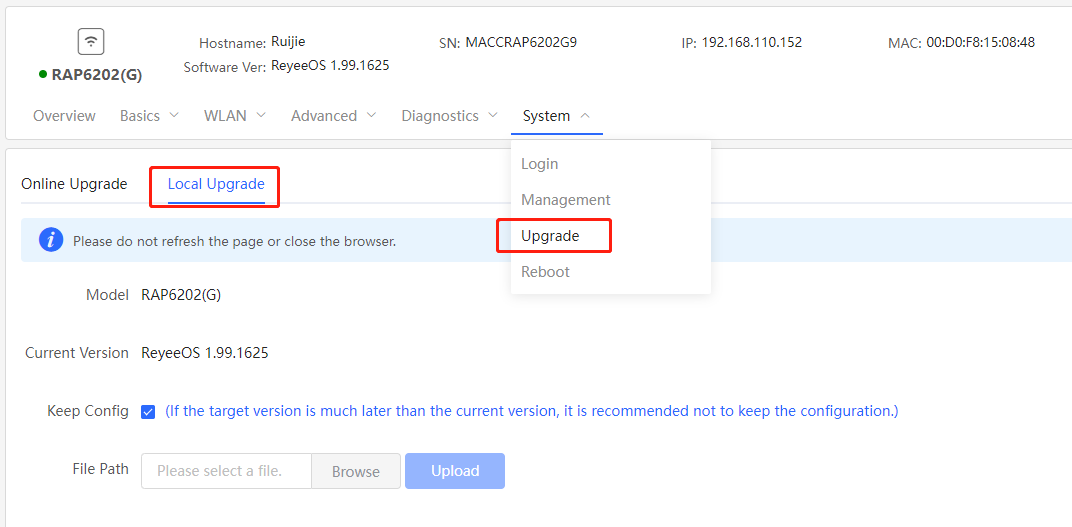This screenshot has height=527, width=1072.
Task: Switch to the Online Upgrade tab
Action: coord(74,184)
